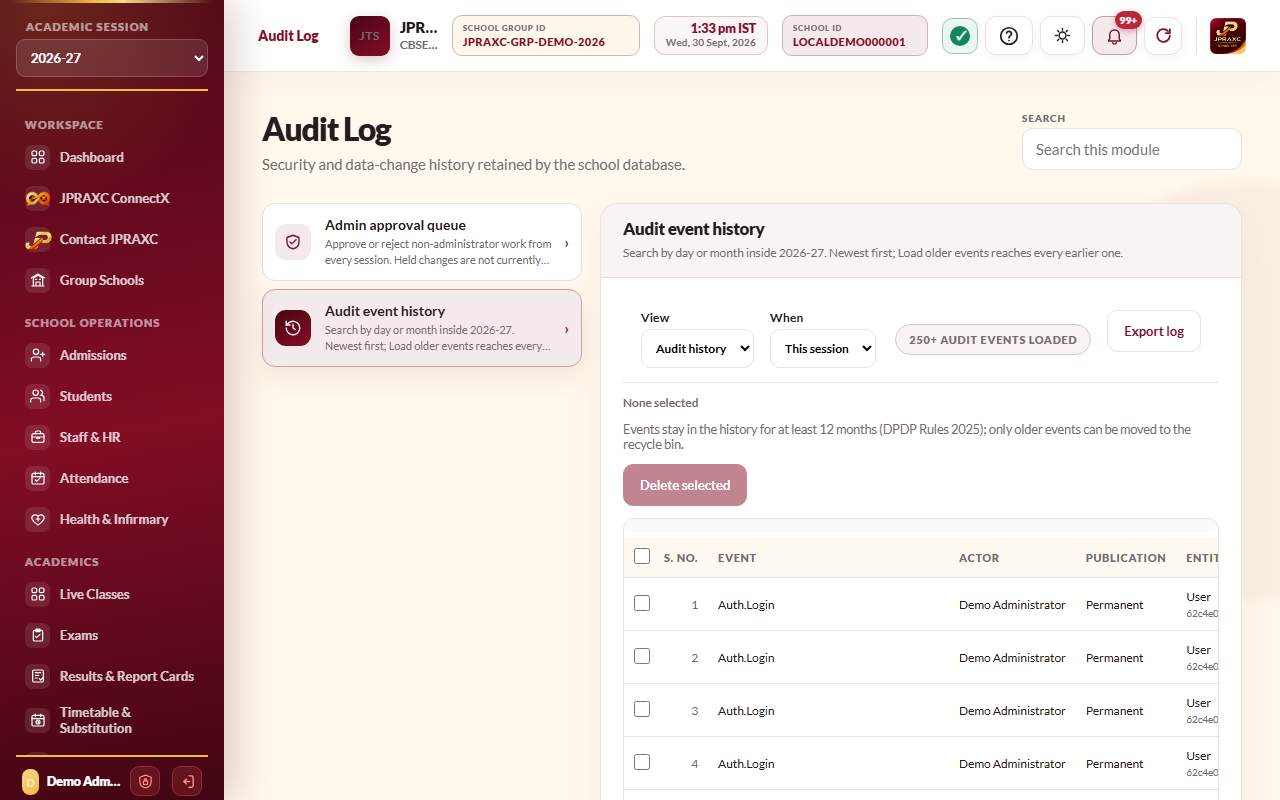Toggle the light/dark theme sun icon
Image resolution: width=1280 pixels, height=800 pixels.
tap(1062, 36)
